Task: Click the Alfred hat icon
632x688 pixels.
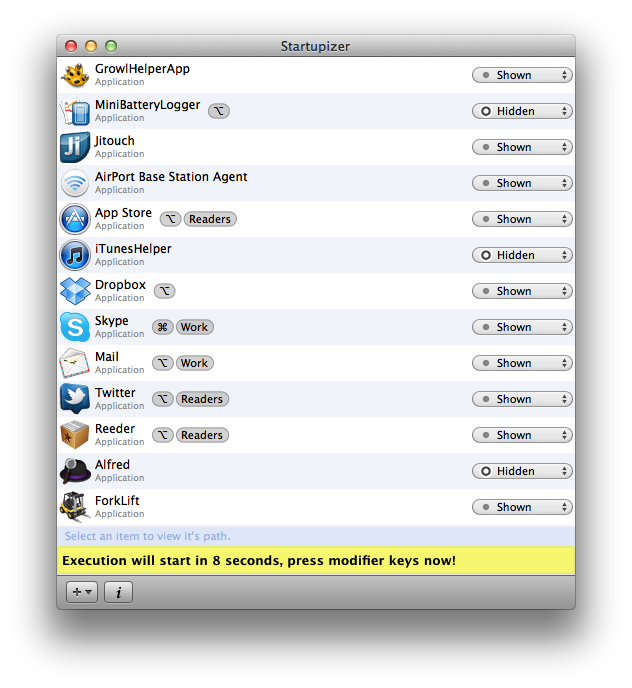Action: (x=75, y=471)
